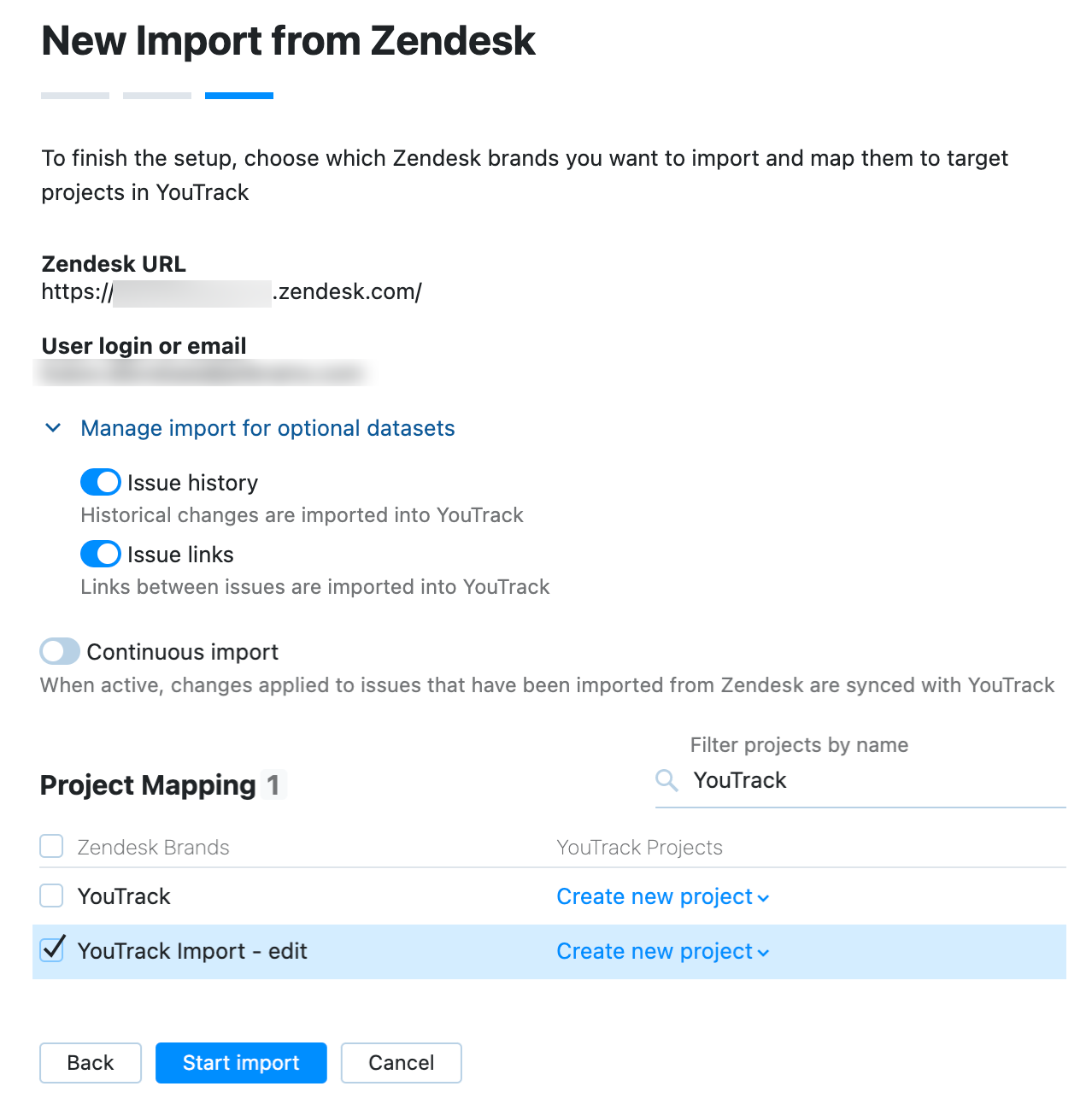Click the chevron next to first Create new project

763,898
